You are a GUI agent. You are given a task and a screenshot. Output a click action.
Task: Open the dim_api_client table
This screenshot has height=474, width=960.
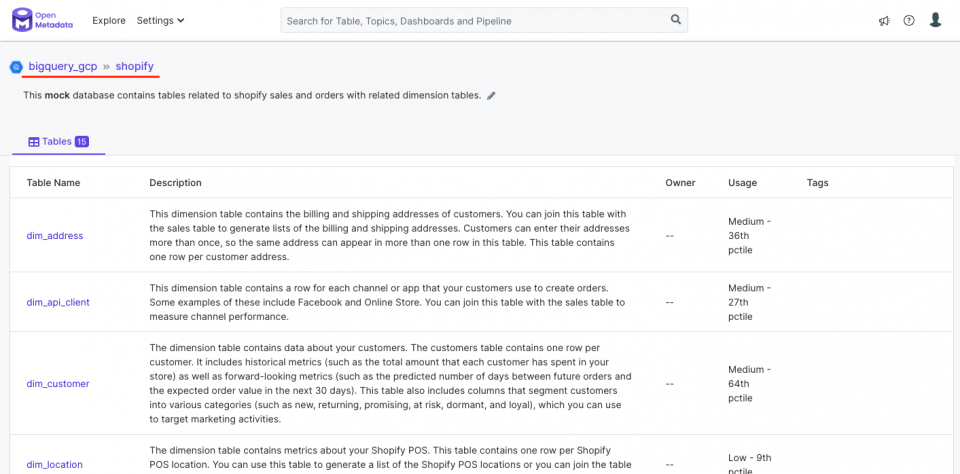58,302
